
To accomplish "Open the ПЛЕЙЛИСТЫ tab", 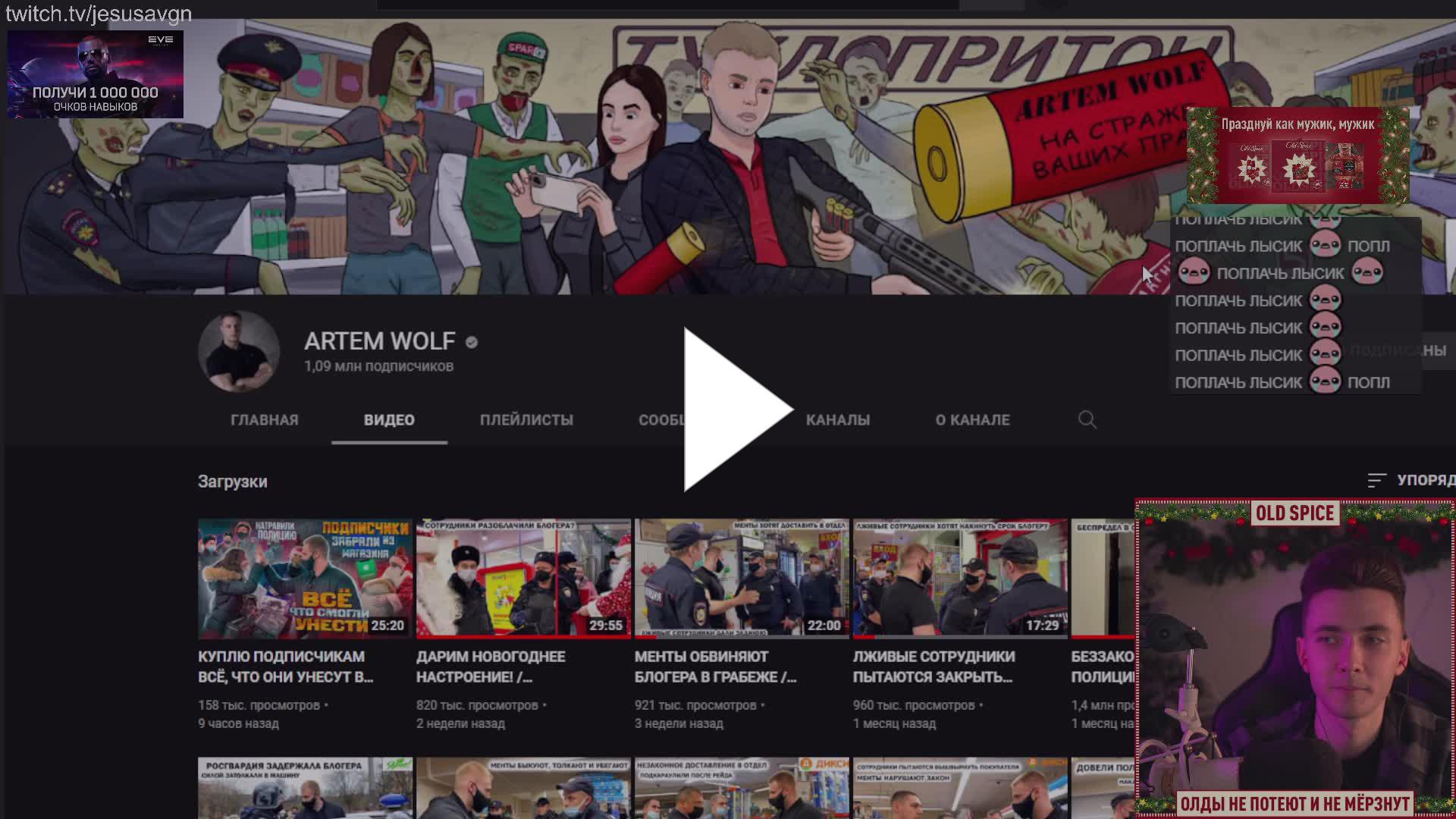I will click(526, 419).
